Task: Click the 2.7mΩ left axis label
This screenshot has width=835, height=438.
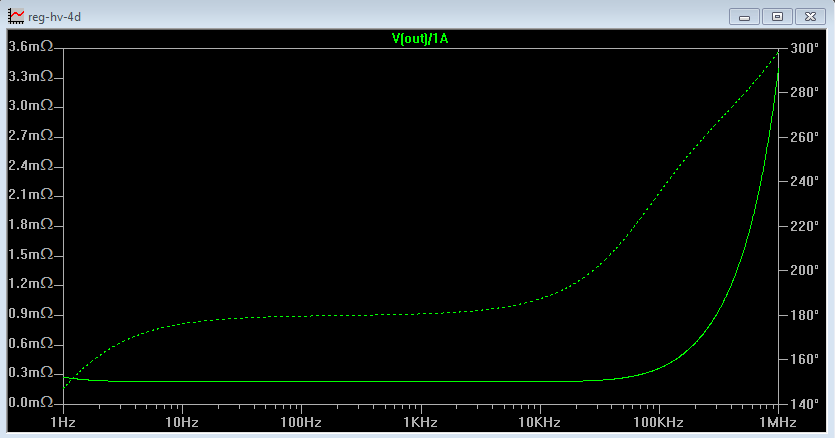Action: (31, 135)
